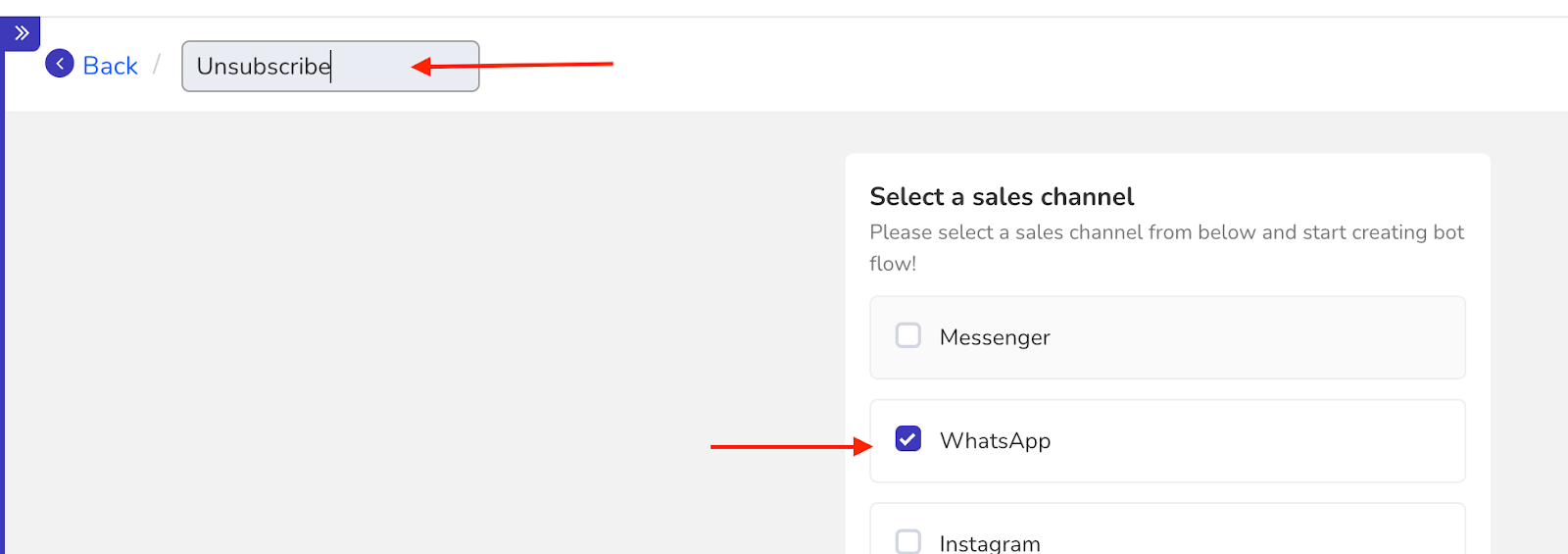Click the 'Please select a sales channel' description
Image resolution: width=1568 pixels, height=554 pixels.
[x=1166, y=247]
